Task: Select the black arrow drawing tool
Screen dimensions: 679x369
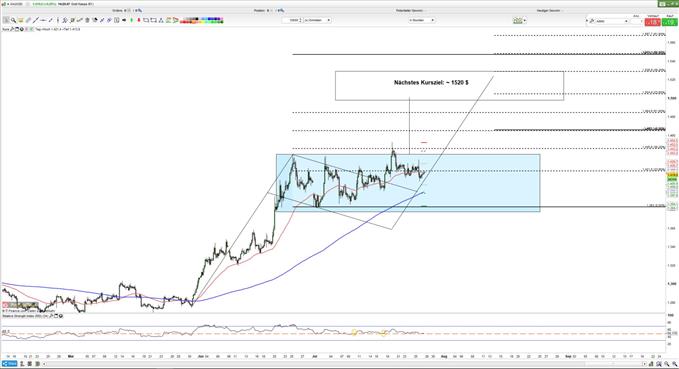Action: 124,20
